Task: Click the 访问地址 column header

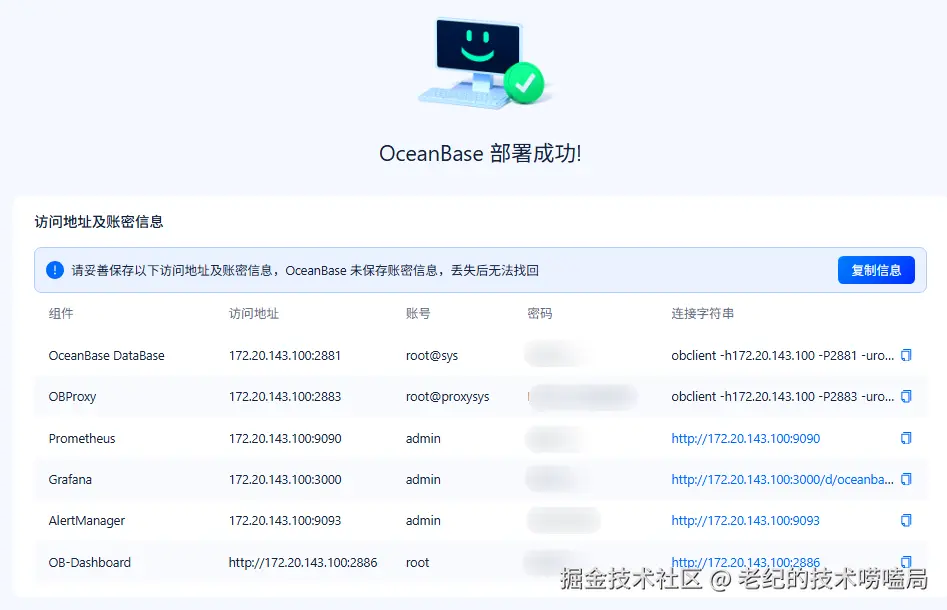Action: (254, 313)
